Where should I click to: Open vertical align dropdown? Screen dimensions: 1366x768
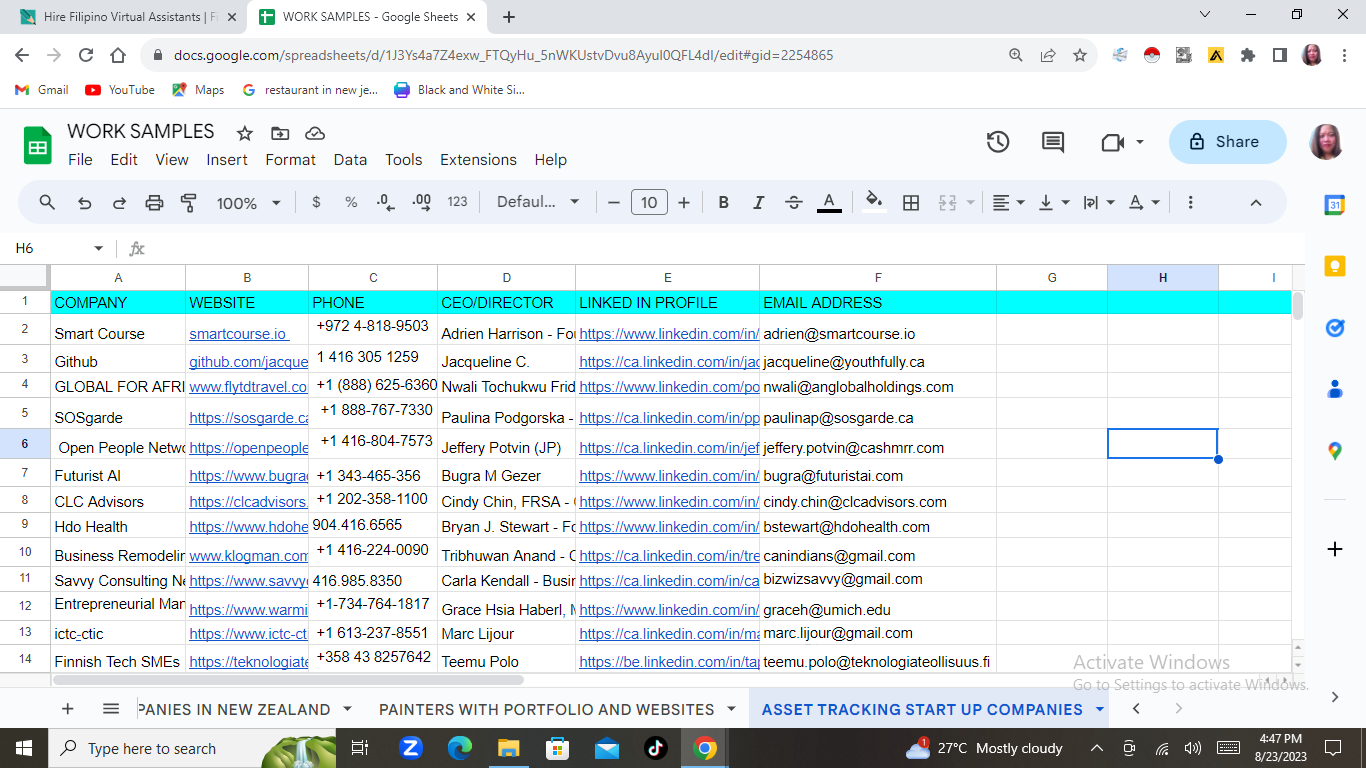point(1054,202)
